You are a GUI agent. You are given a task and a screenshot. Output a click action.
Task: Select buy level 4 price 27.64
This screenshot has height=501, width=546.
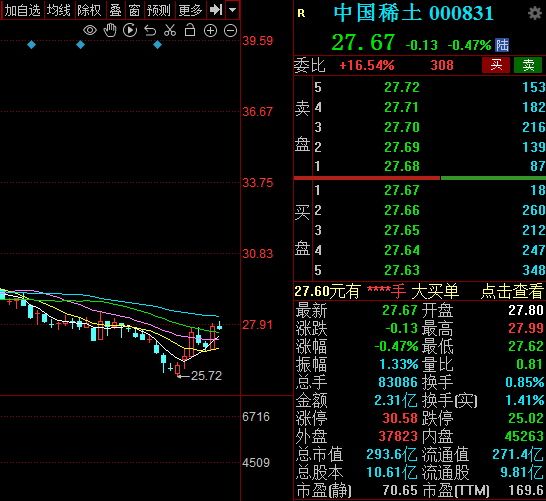402,250
